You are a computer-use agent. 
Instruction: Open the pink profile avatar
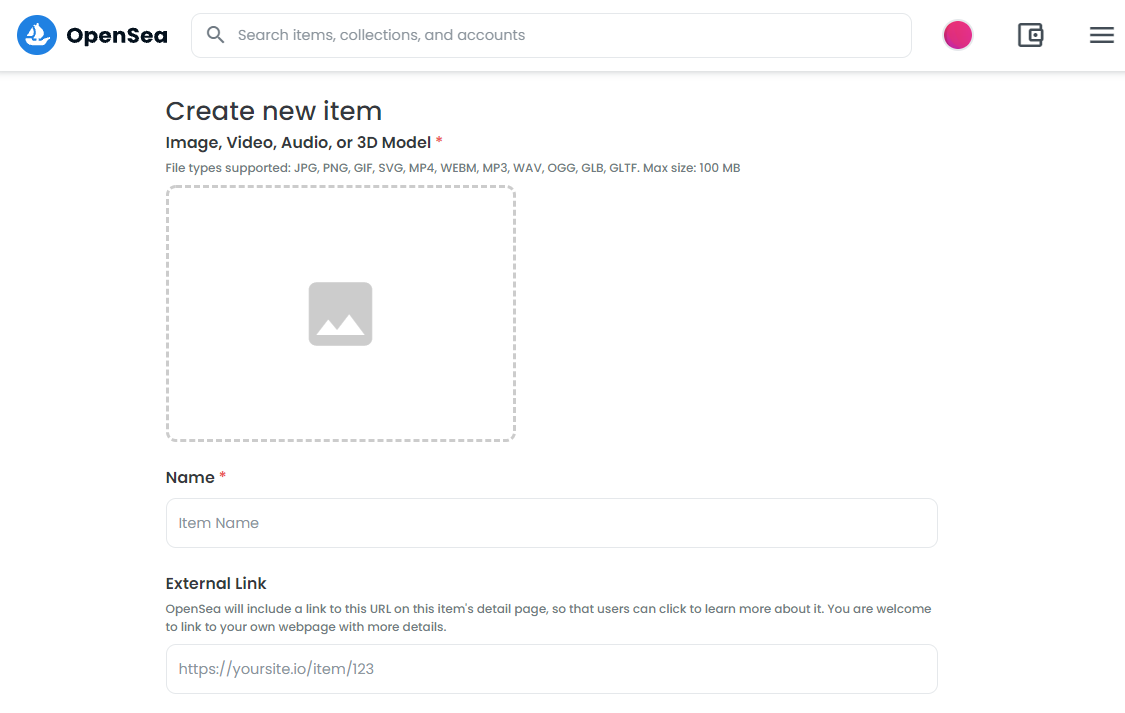point(957,35)
